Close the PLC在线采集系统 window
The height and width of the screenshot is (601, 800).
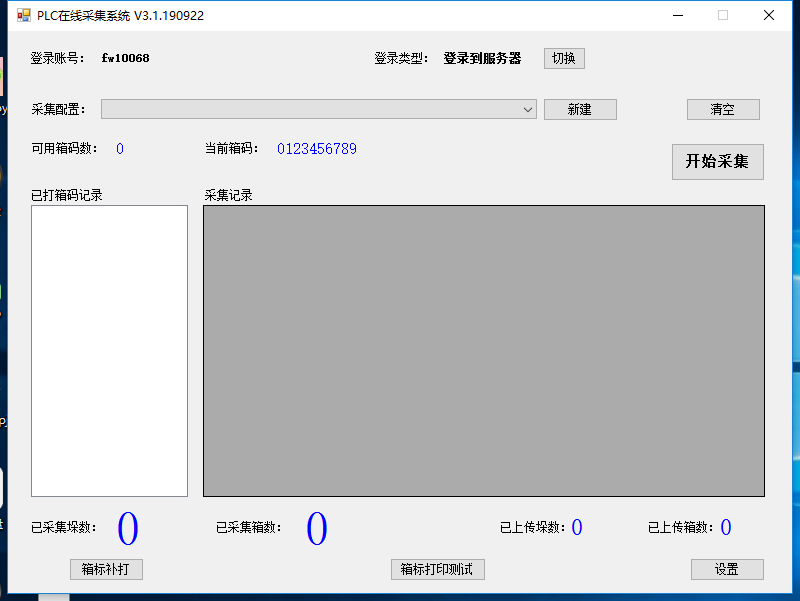tap(769, 15)
